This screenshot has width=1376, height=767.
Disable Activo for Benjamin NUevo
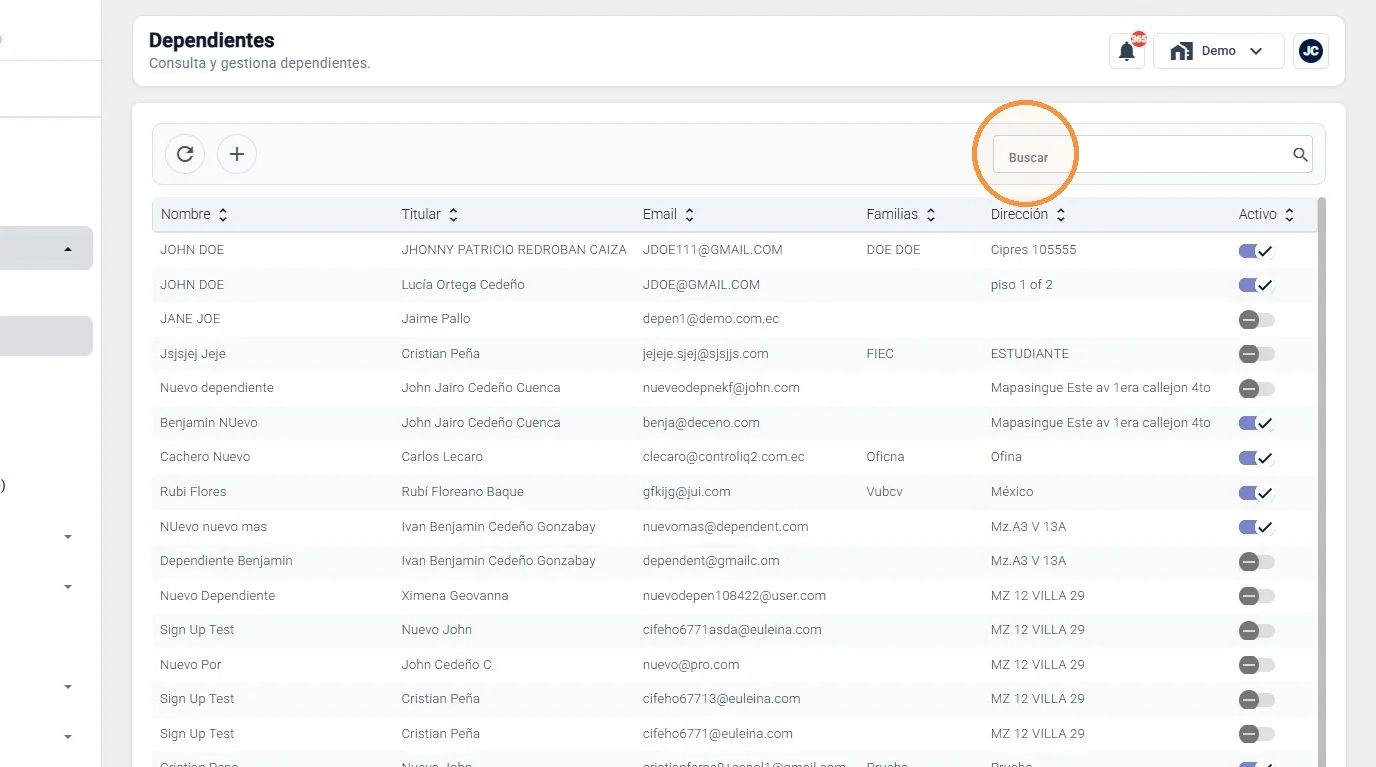pyautogui.click(x=1256, y=423)
